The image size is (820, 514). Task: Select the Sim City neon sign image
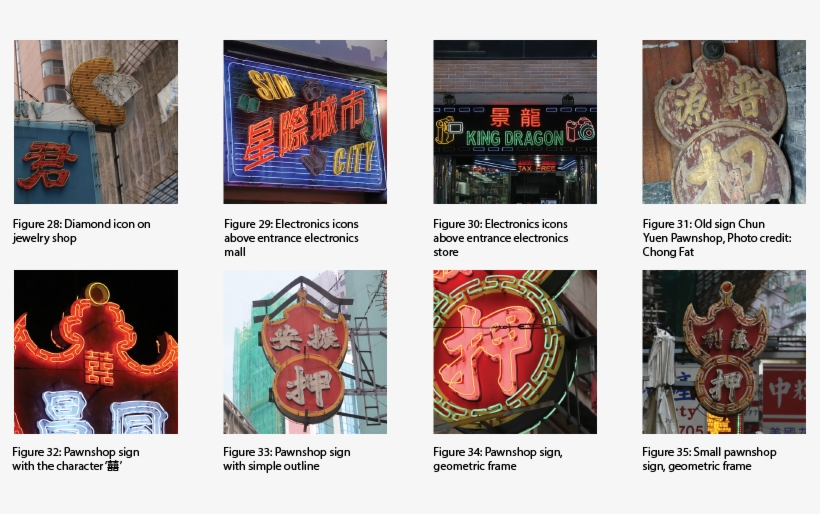tap(305, 122)
